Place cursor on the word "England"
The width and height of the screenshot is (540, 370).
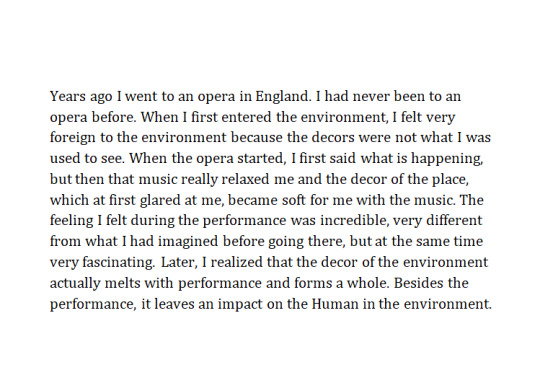[x=282, y=96]
